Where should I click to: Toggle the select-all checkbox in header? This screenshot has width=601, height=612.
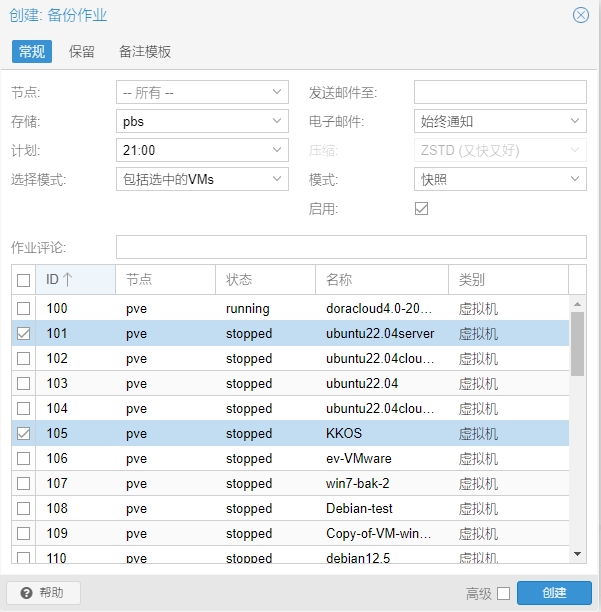[24, 281]
